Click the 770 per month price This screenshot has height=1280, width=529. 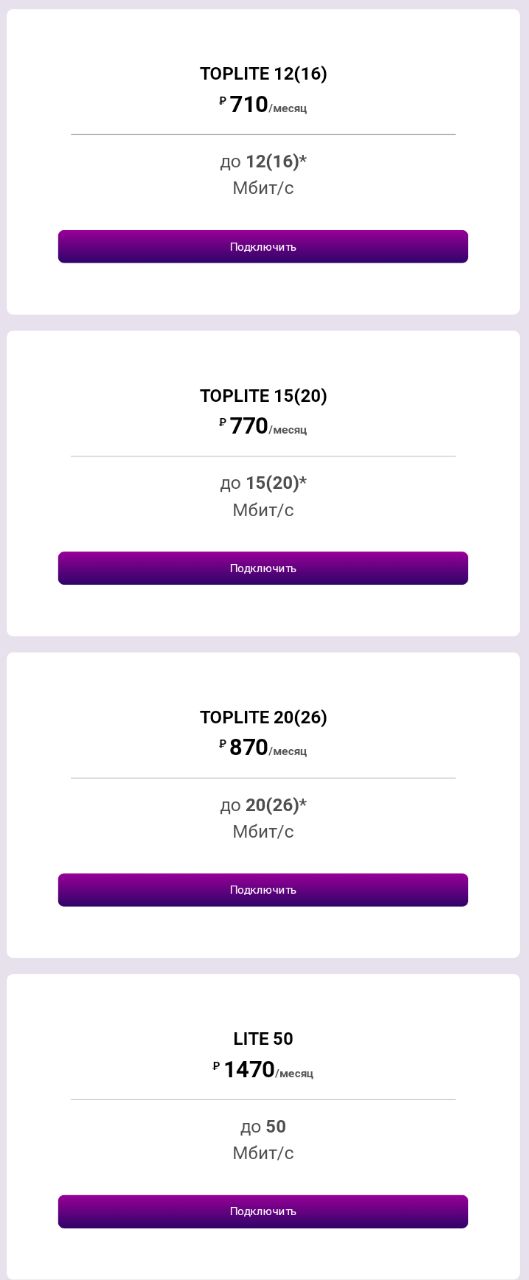click(268, 426)
